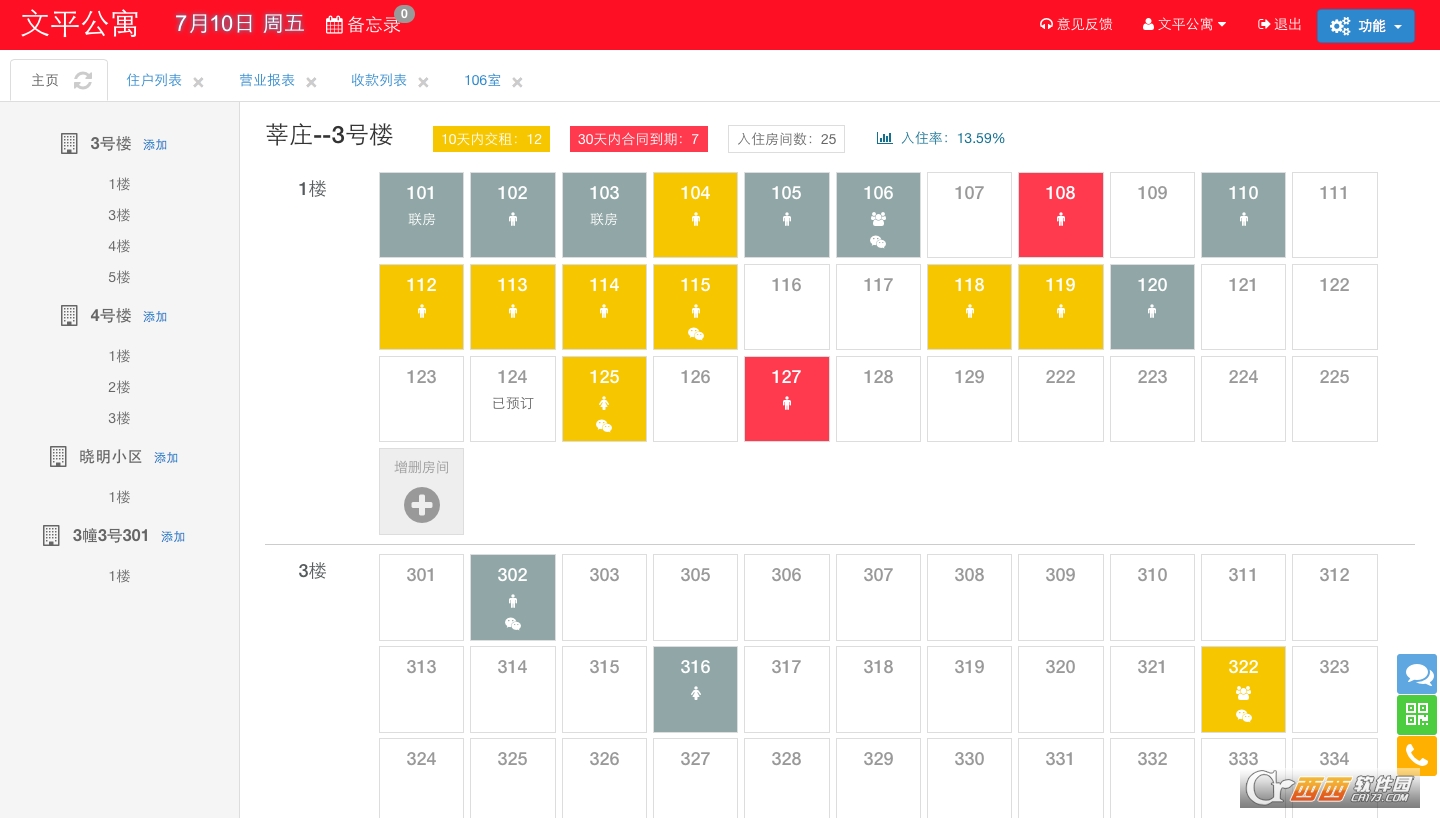Click 添加 next to 4号楼
The height and width of the screenshot is (818, 1440).
[155, 317]
